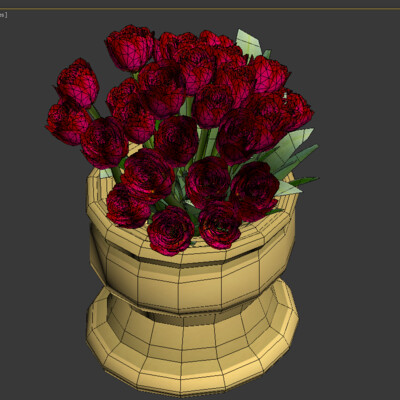Select the large rose just above right rim
Image resolution: width=400 pixels, height=400 pixels.
[255, 192]
